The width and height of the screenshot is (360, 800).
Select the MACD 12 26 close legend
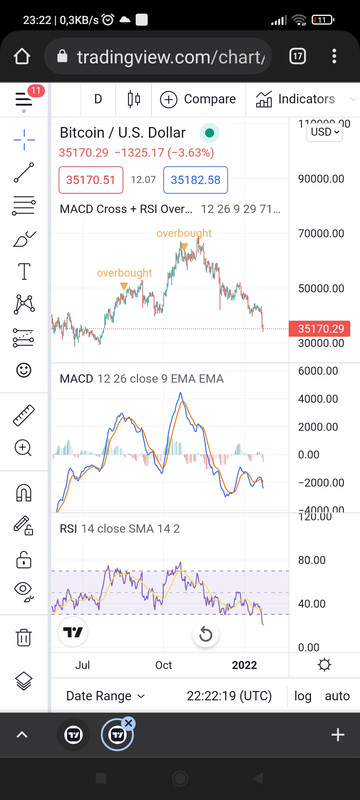click(141, 379)
